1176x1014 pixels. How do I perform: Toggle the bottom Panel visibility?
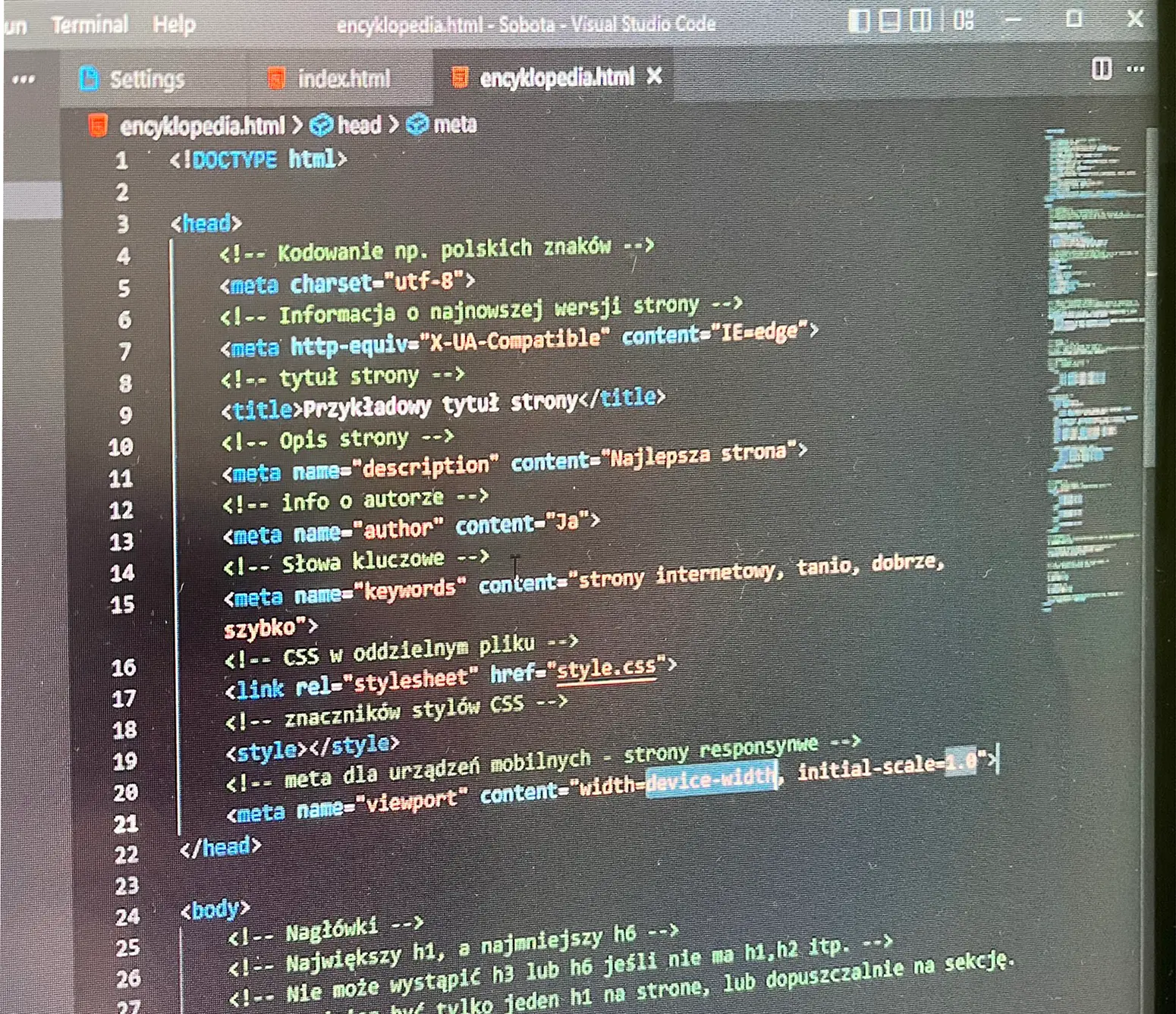tap(888, 20)
